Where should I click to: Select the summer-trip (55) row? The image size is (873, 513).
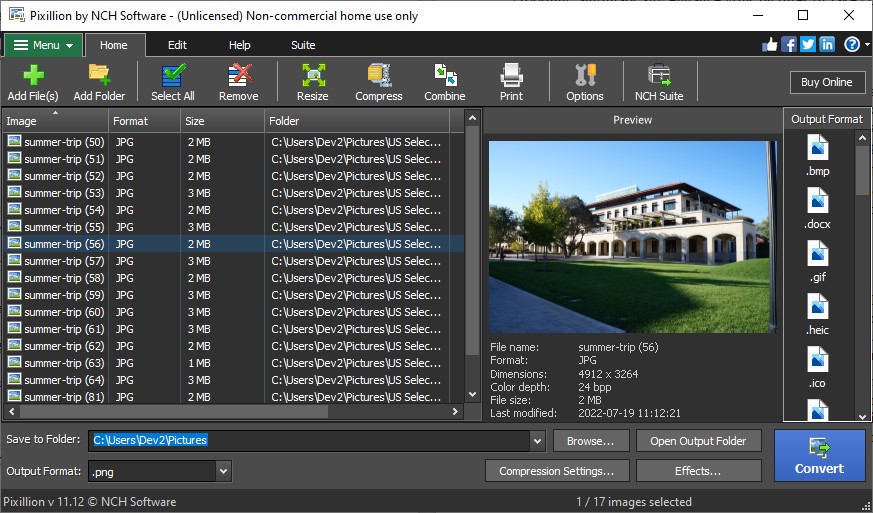(x=233, y=227)
